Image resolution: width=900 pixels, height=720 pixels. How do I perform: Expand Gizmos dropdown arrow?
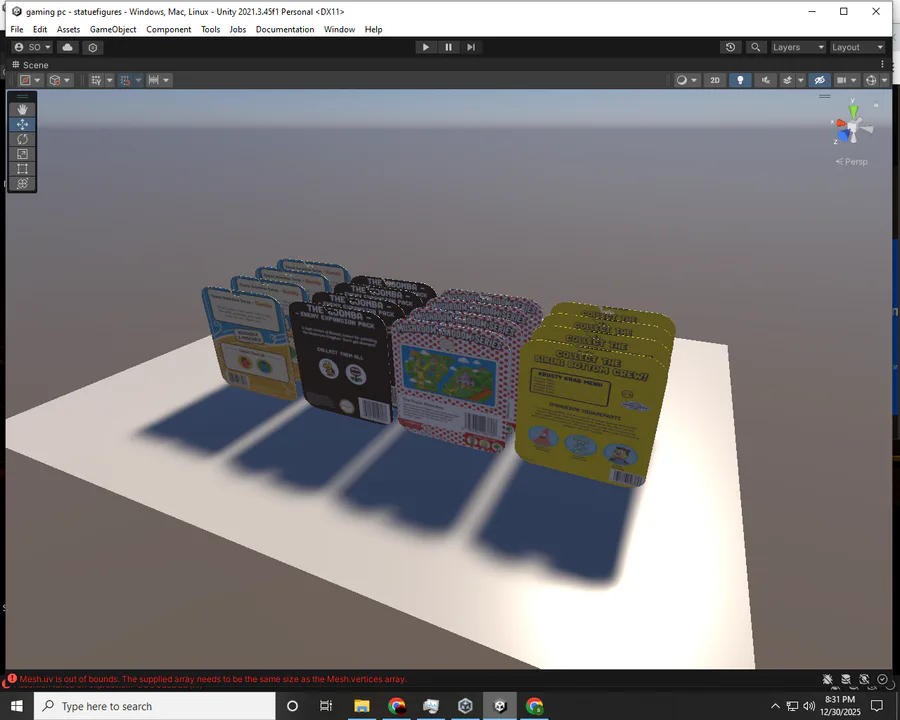884,80
